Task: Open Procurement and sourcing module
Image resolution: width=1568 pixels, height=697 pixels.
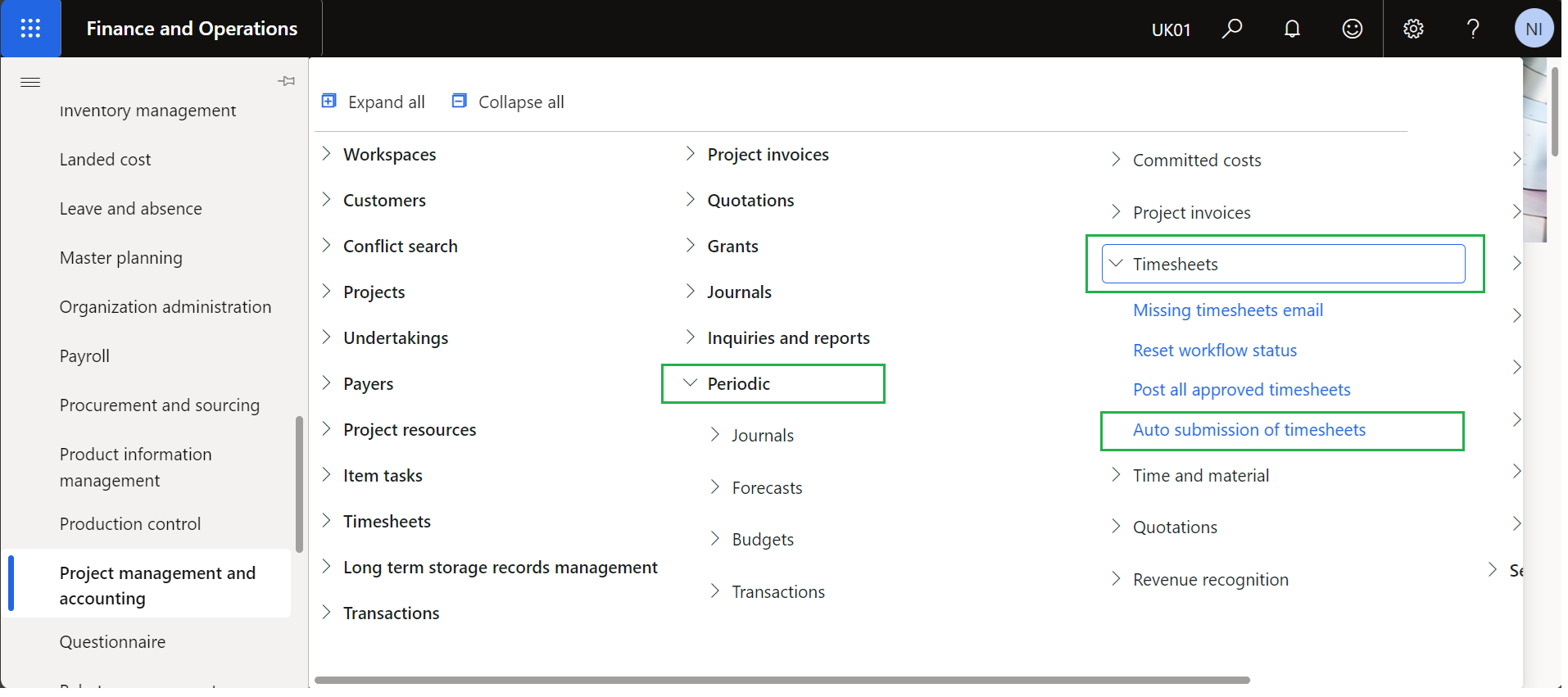Action: click(x=159, y=405)
